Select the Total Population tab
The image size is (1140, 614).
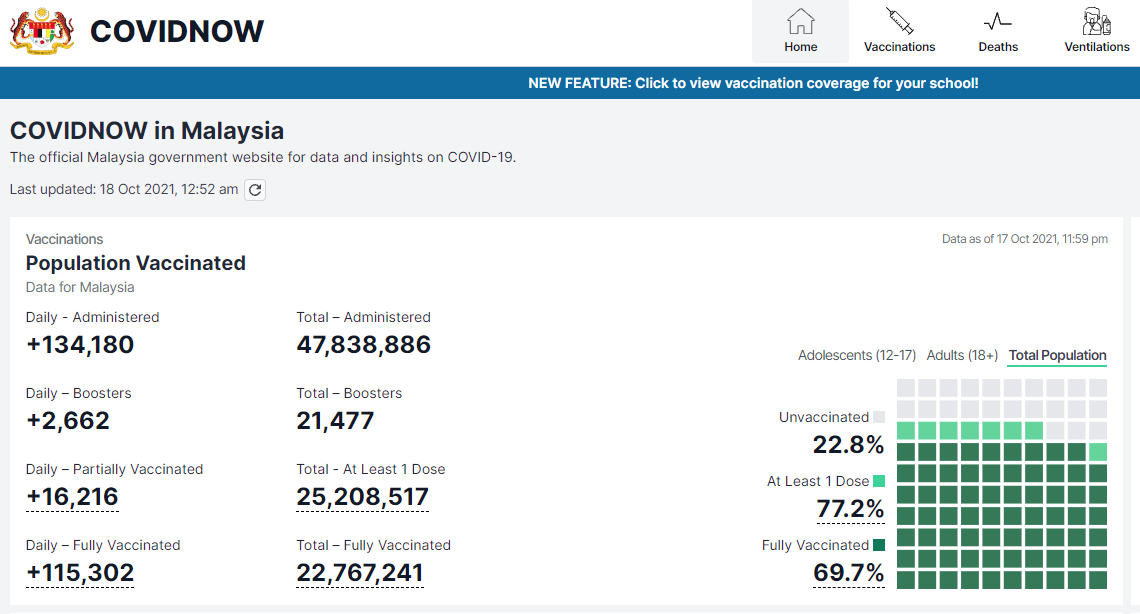pos(1057,355)
